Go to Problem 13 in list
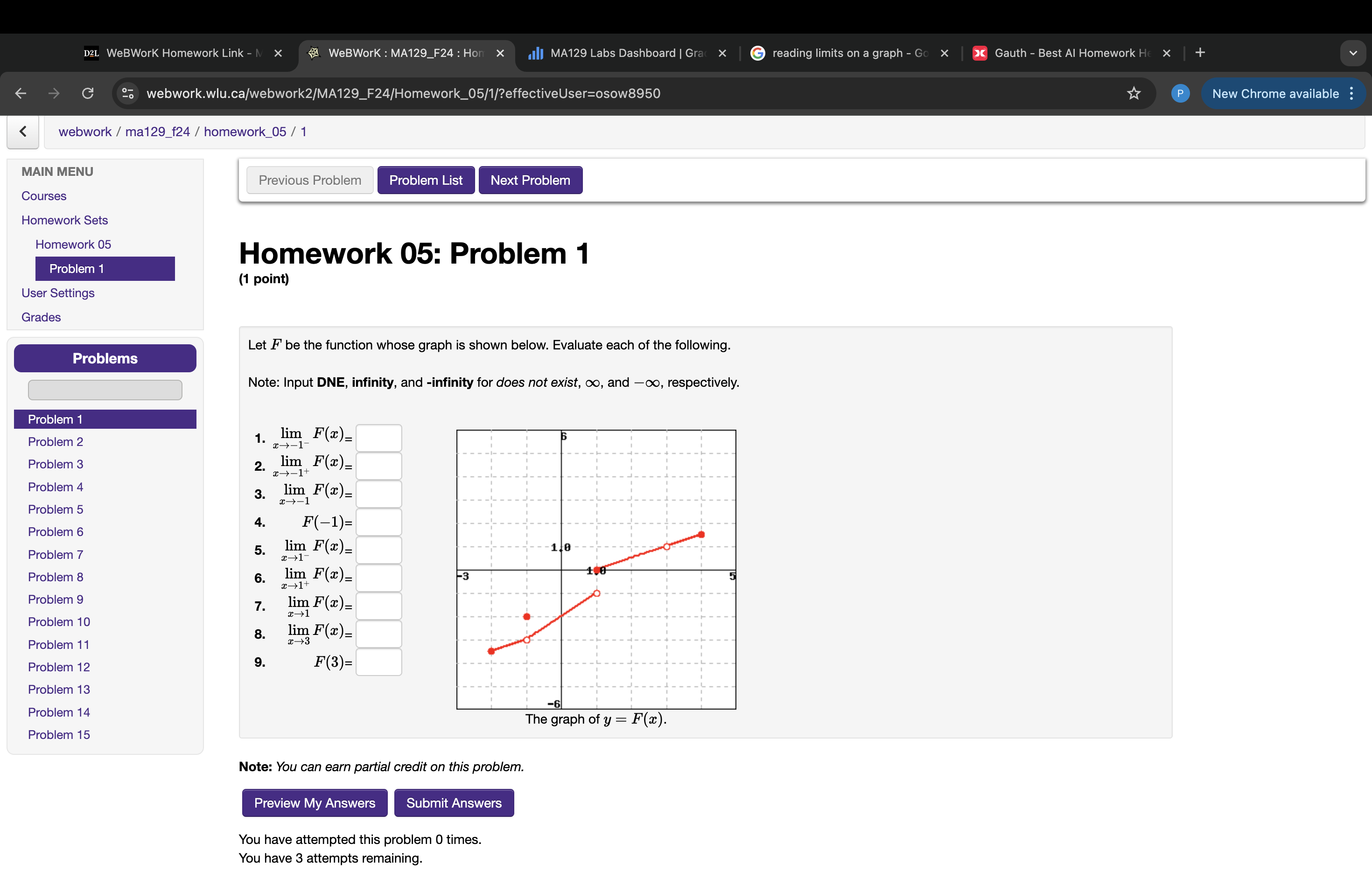Viewport: 1372px width, 892px height. click(x=59, y=689)
